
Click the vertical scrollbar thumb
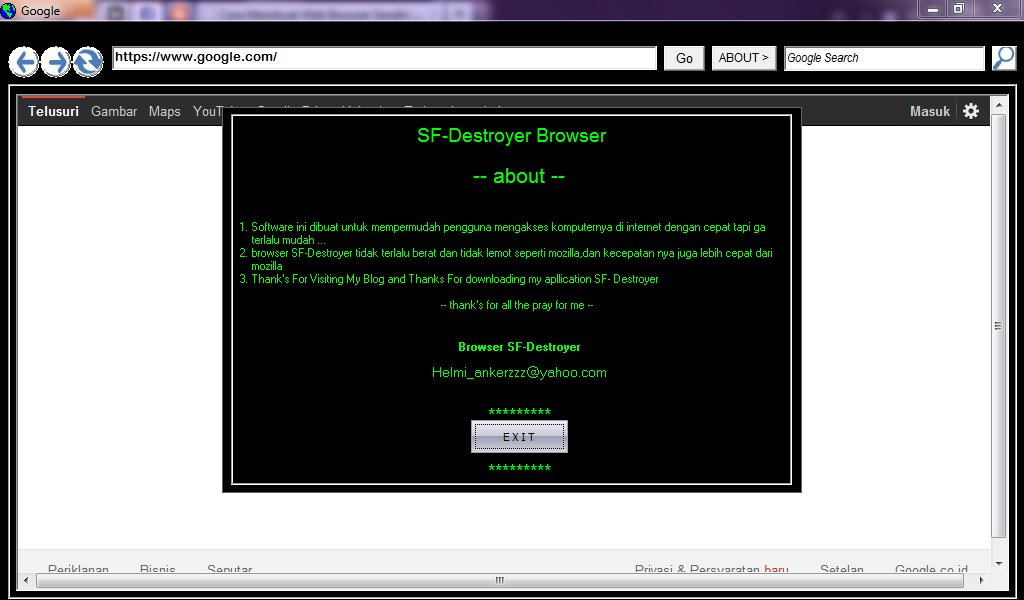click(x=999, y=326)
